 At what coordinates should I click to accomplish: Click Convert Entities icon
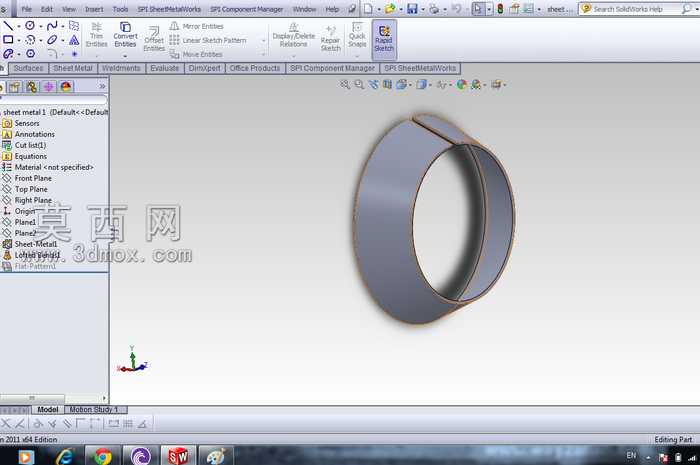point(125,28)
